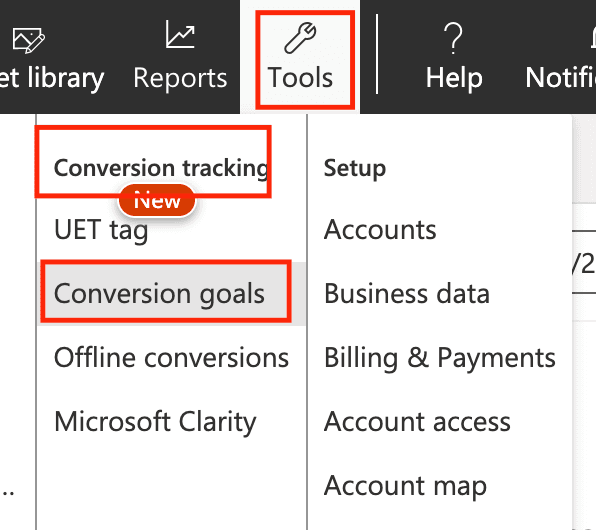This screenshot has width=596, height=530.
Task: Open the Reports label in top bar
Action: [x=180, y=78]
